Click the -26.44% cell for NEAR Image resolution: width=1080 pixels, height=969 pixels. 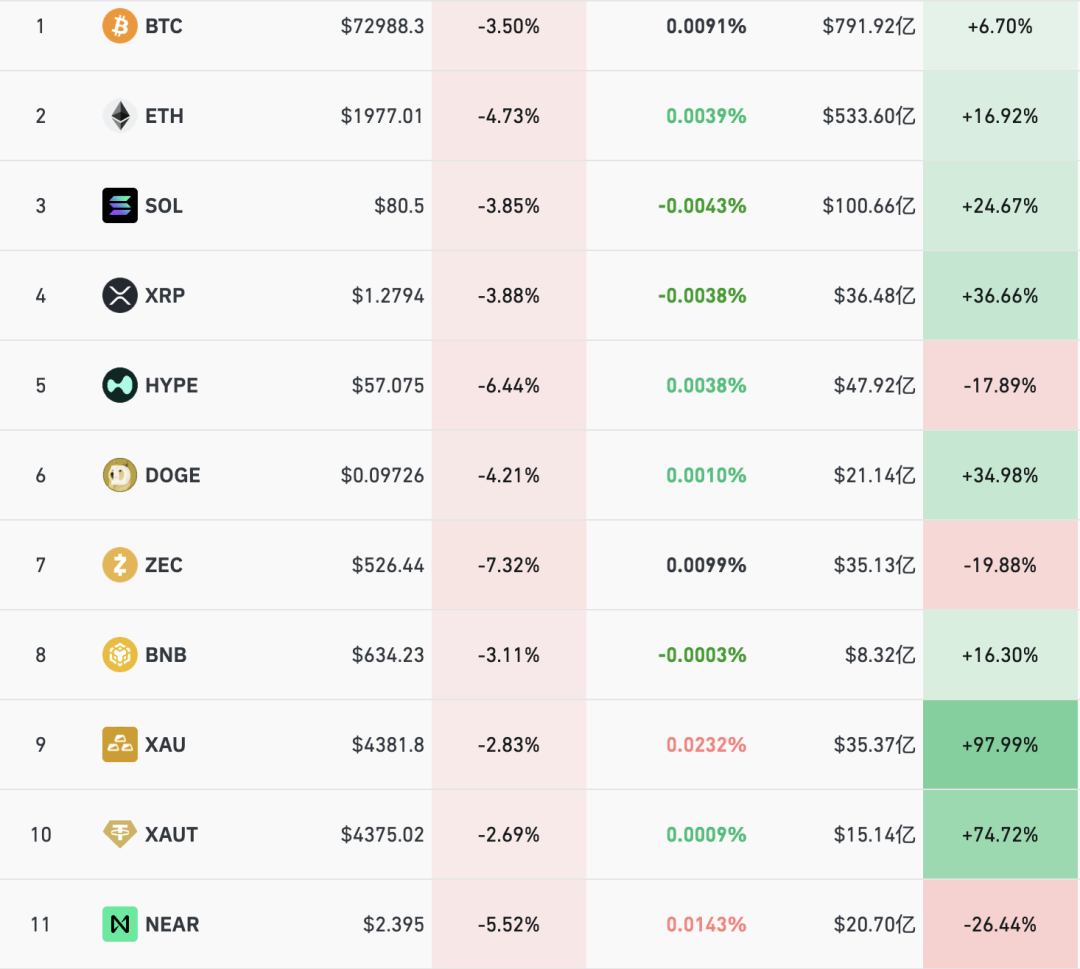[x=1000, y=924]
